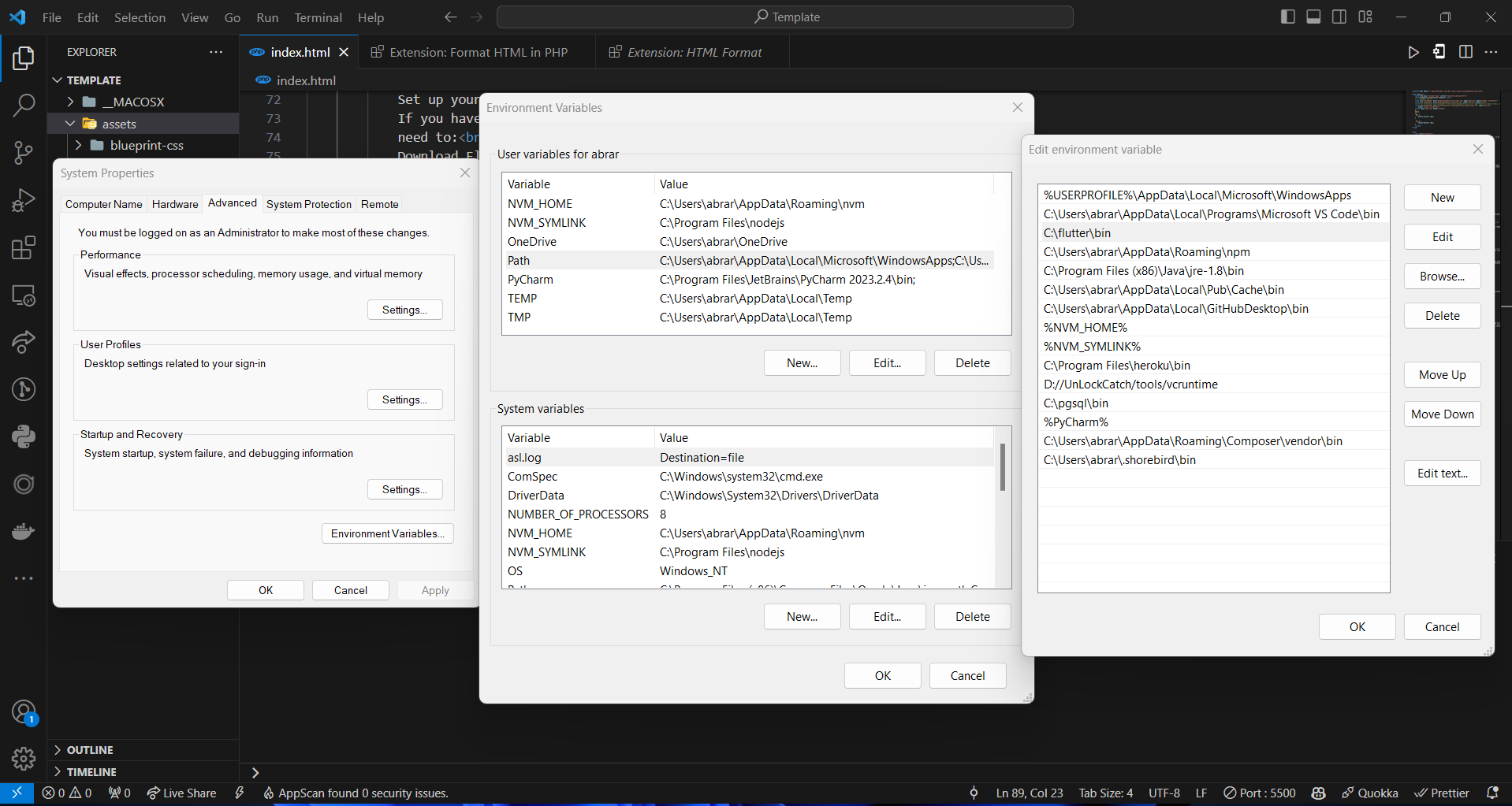The width and height of the screenshot is (1512, 806).
Task: Toggle the primary side bar layout icon
Action: pyautogui.click(x=1288, y=17)
